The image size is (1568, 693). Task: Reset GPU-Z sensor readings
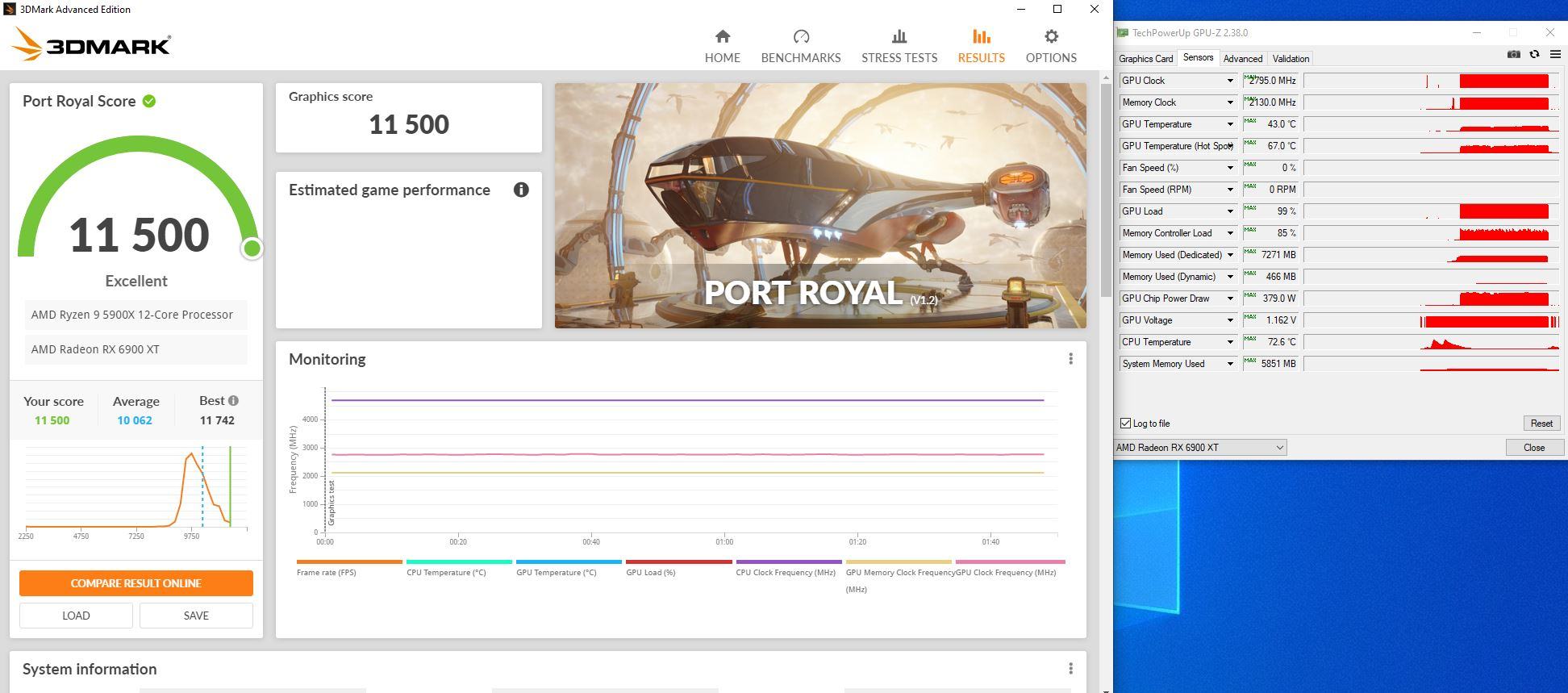[1541, 424]
